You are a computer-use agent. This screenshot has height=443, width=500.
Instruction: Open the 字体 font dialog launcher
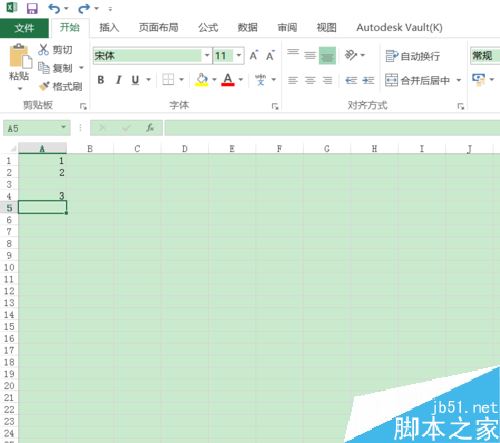click(275, 106)
